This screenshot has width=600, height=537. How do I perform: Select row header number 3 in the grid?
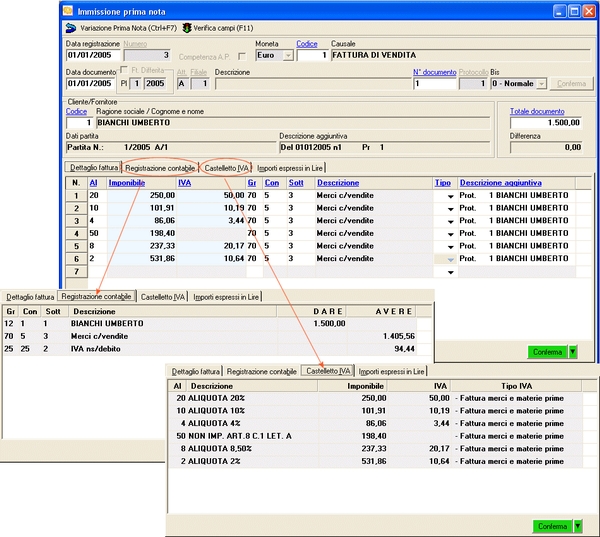coord(75,221)
